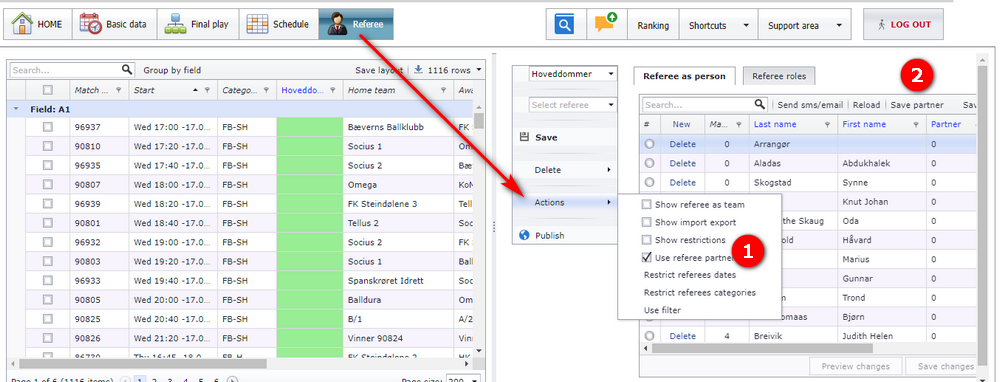
Task: Expand the Shortcuts dropdown
Action: click(x=746, y=26)
